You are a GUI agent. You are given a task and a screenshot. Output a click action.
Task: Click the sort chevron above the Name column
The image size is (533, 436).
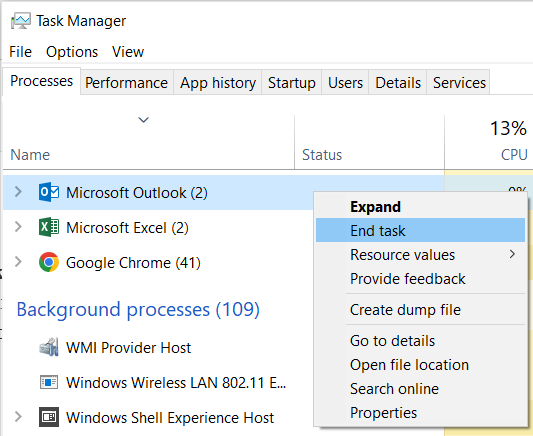pos(143,120)
